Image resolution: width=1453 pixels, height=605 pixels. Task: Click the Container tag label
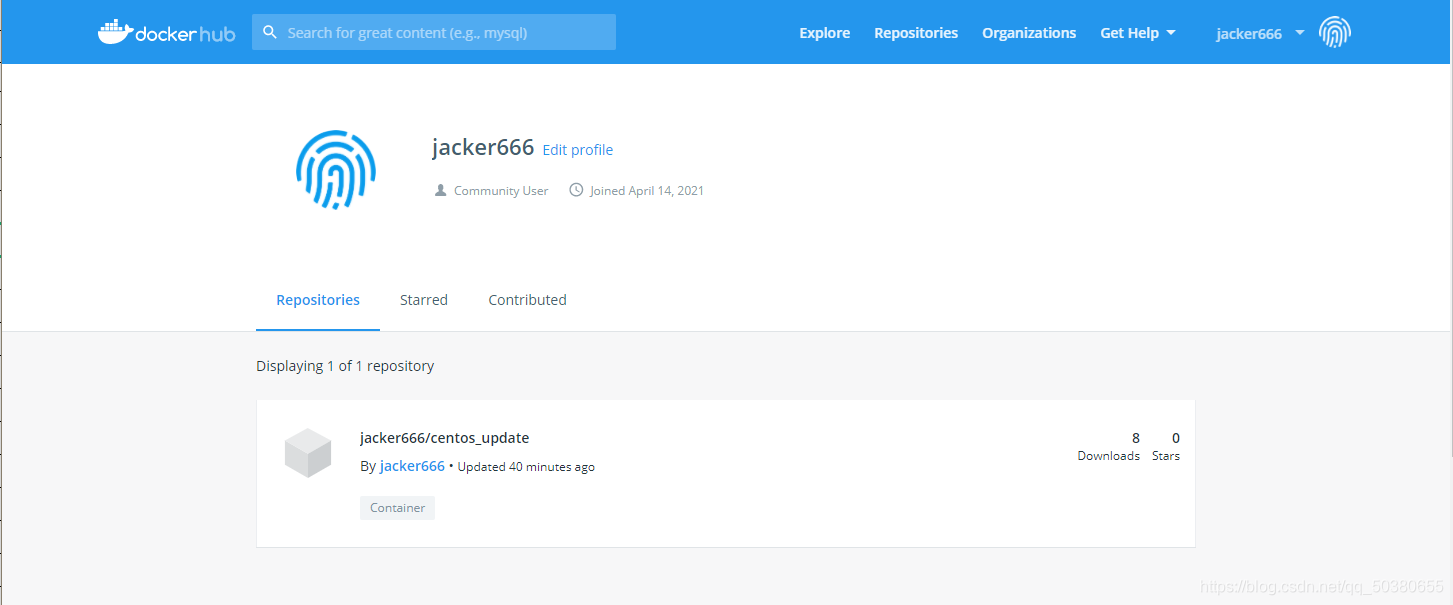(x=397, y=507)
